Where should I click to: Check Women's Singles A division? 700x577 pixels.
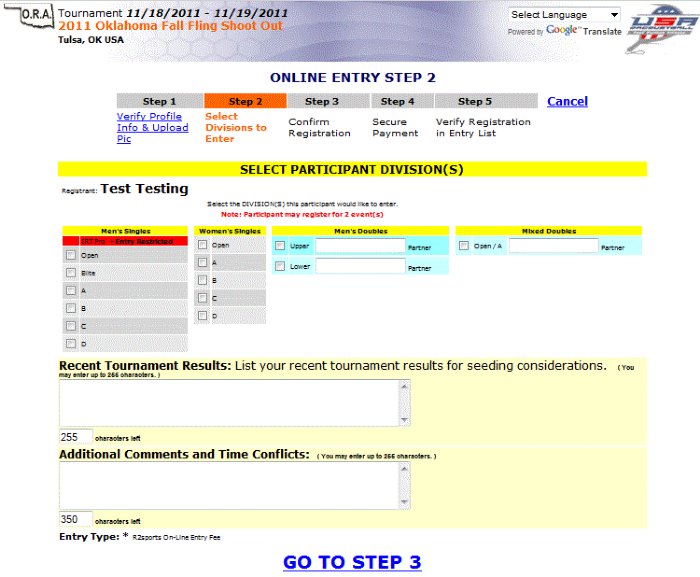(203, 262)
